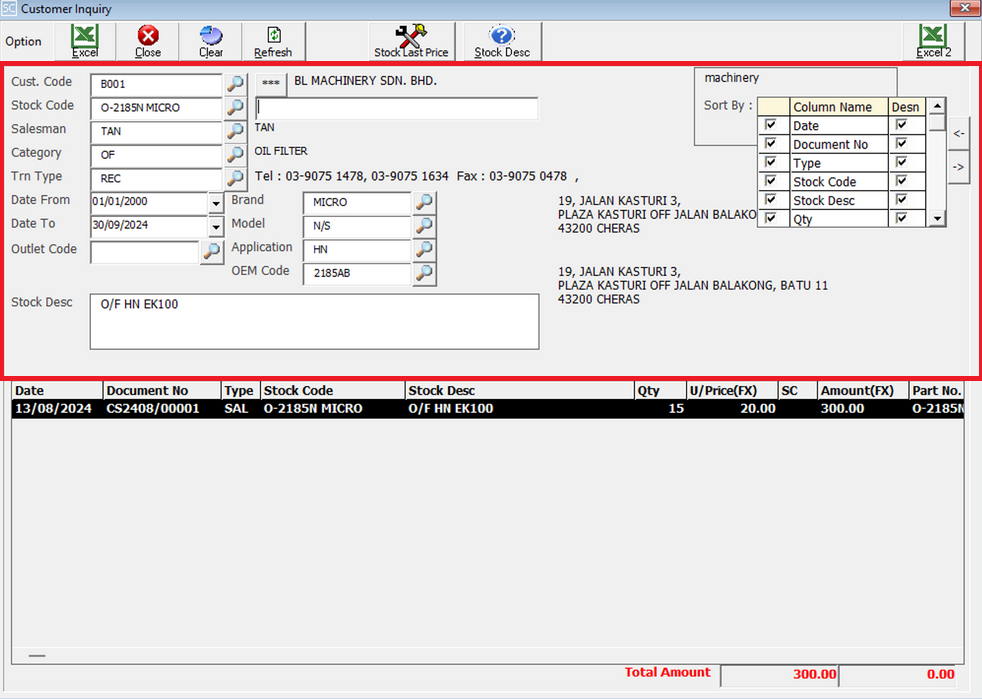Toggle the Type sort column checkbox

(x=771, y=162)
